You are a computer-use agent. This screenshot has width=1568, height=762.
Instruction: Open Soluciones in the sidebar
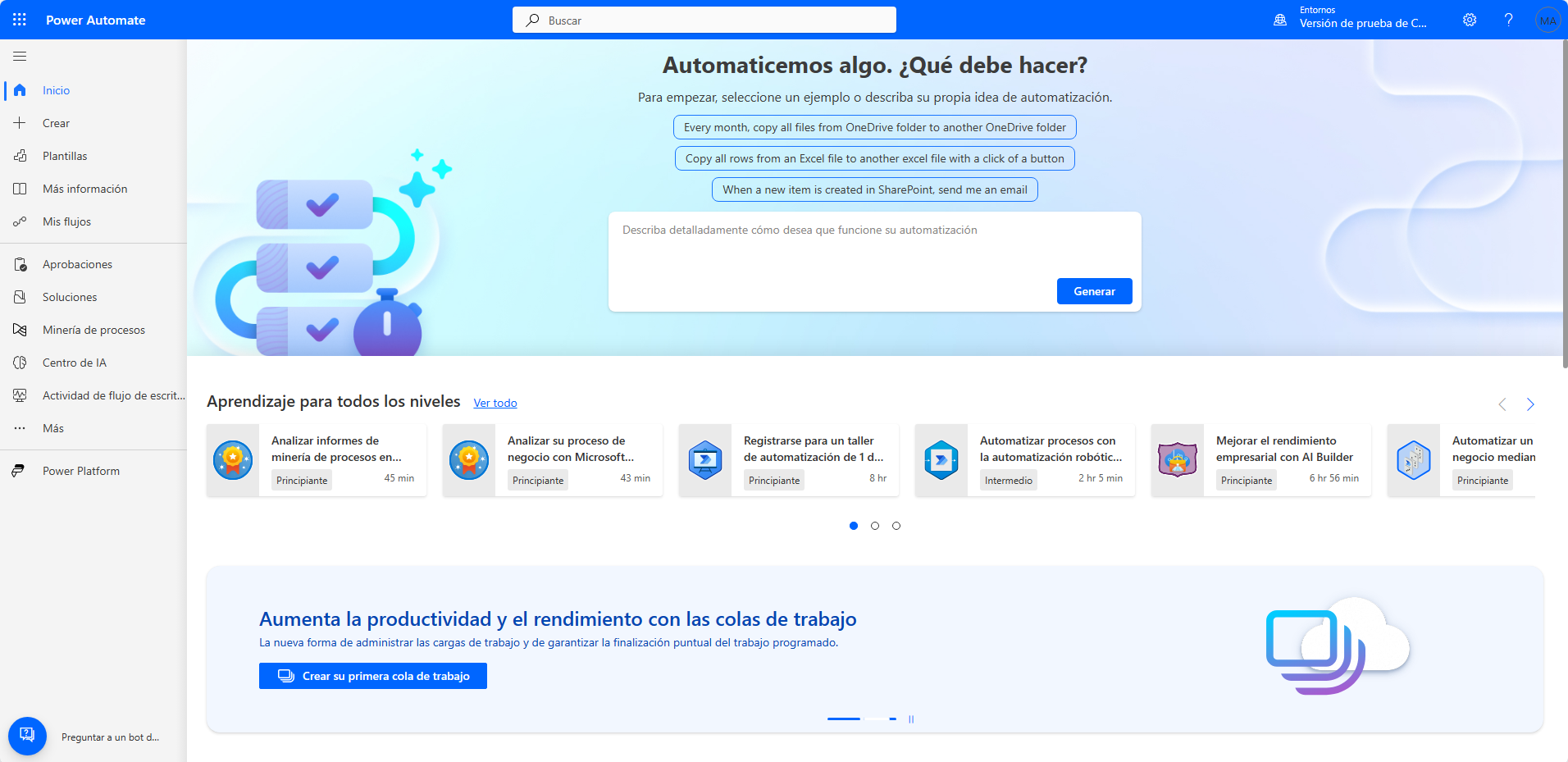[x=93, y=297]
